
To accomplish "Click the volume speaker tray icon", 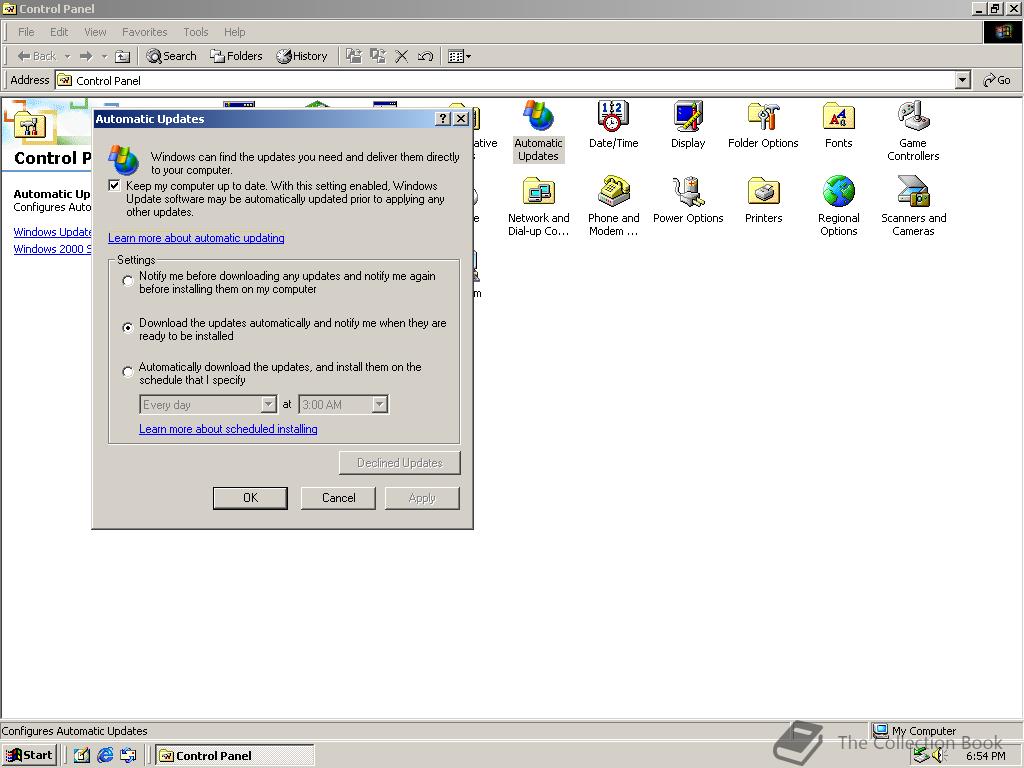I will [x=938, y=756].
